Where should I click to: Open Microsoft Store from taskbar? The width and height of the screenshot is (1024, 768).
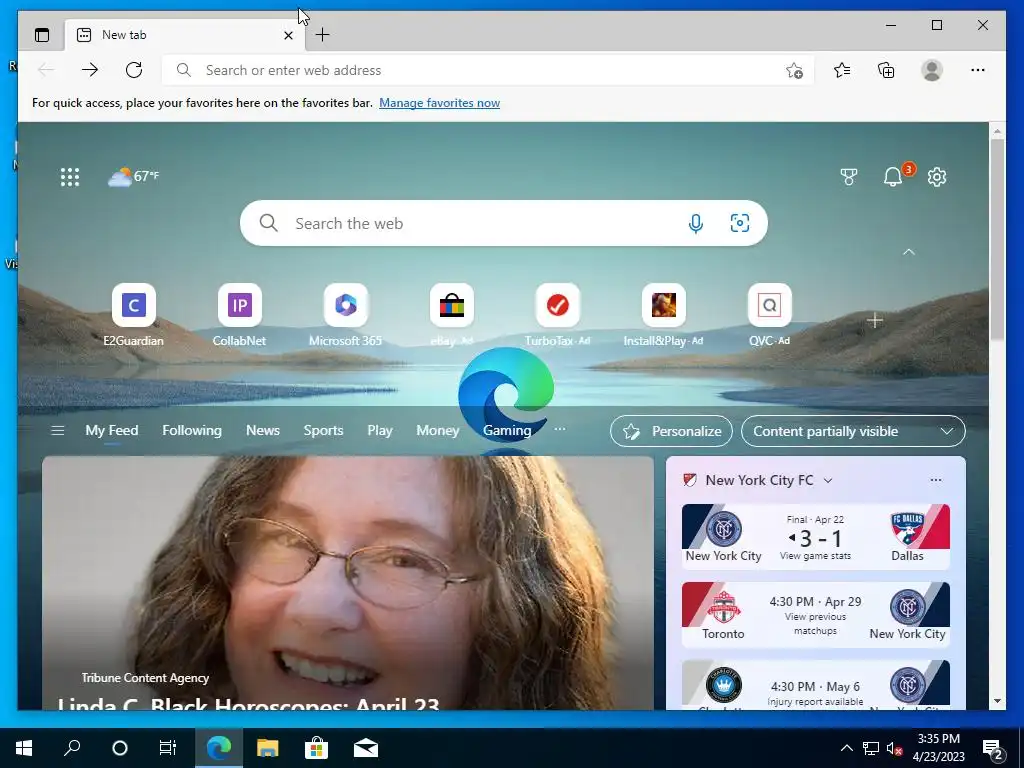pyautogui.click(x=317, y=748)
